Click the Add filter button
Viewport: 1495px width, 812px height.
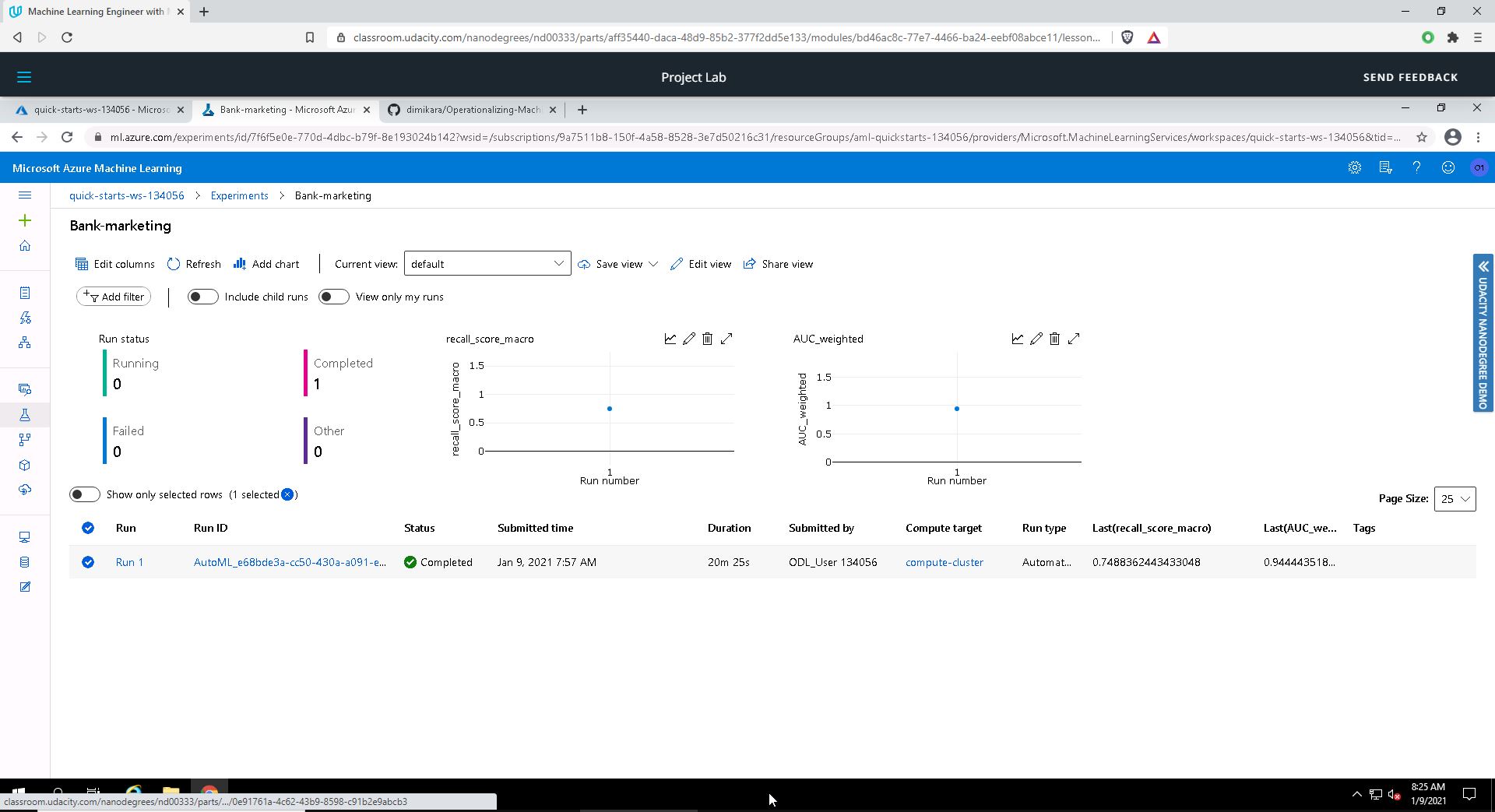coord(114,297)
